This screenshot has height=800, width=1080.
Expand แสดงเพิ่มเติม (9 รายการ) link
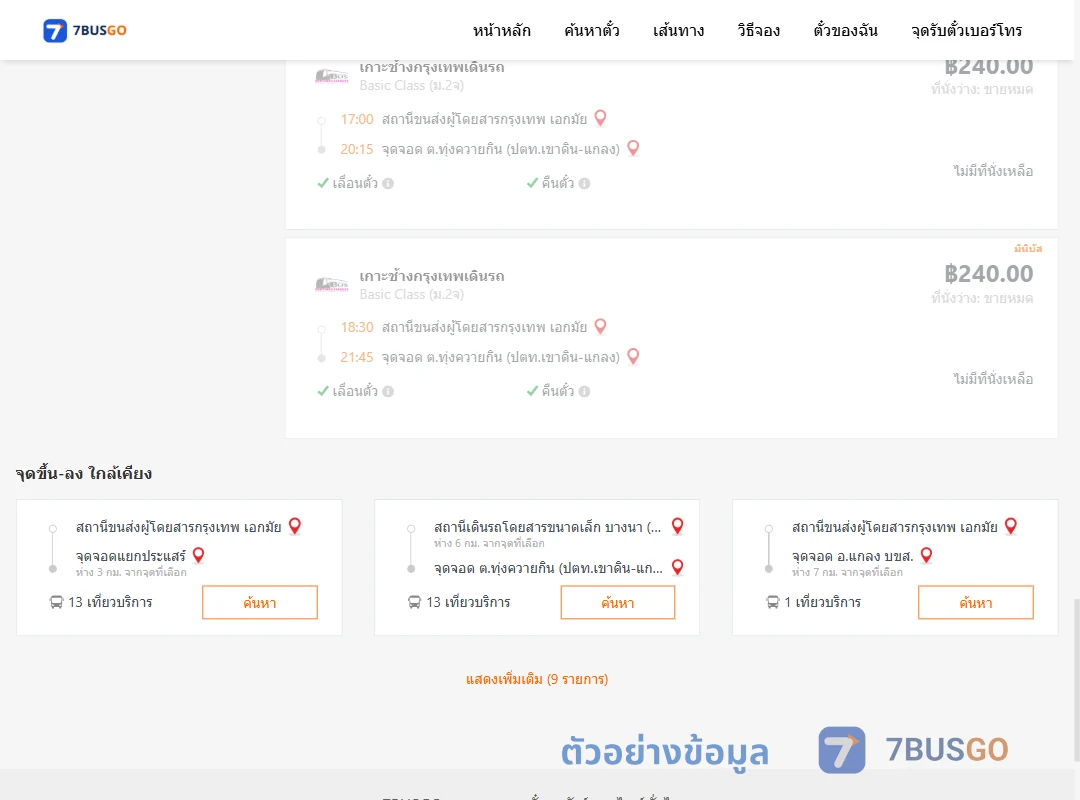(537, 679)
